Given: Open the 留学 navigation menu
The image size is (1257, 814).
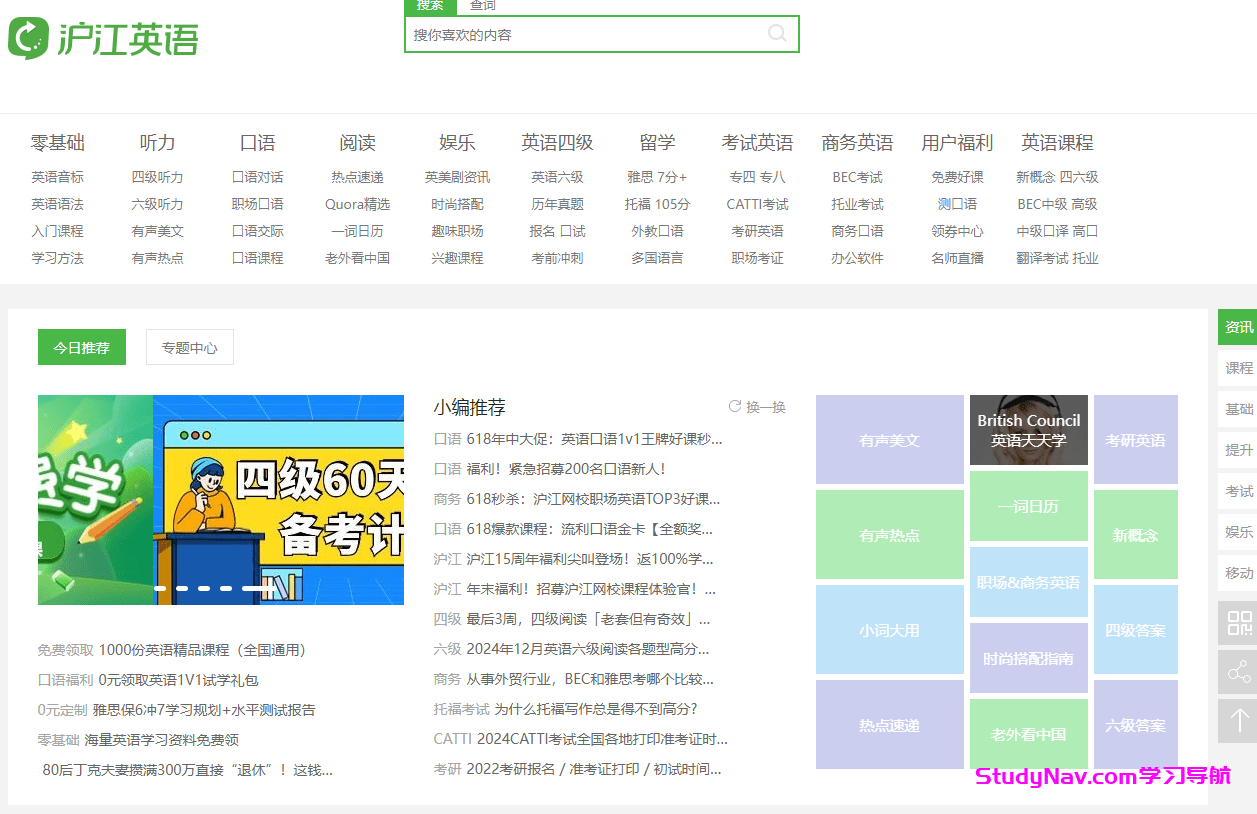Looking at the screenshot, I should tap(658, 143).
